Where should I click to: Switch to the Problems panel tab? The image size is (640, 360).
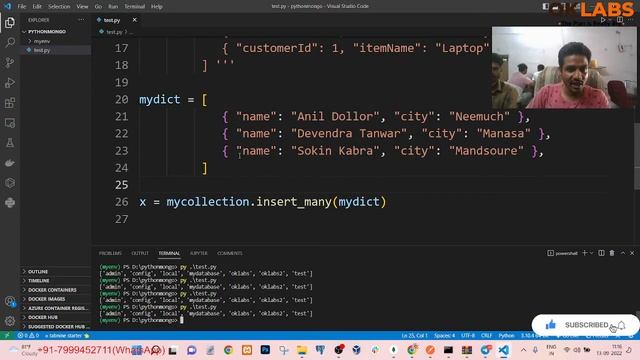(110, 253)
